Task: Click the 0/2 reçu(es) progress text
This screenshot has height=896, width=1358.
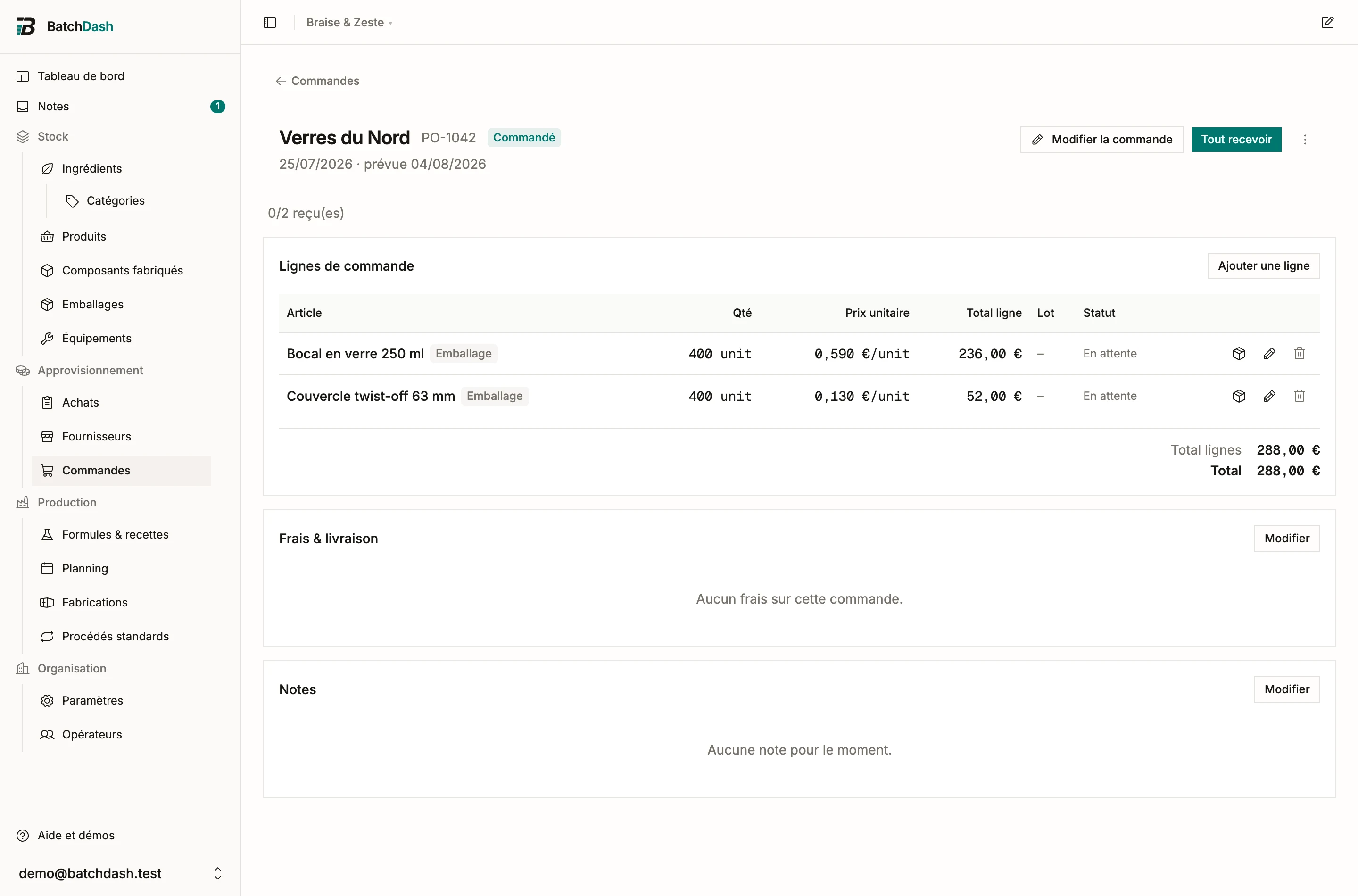Action: 306,213
